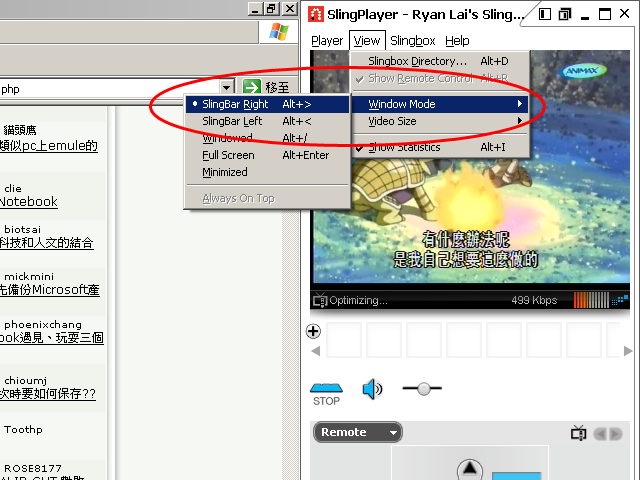Open the View menu
640x480 pixels.
[367, 41]
